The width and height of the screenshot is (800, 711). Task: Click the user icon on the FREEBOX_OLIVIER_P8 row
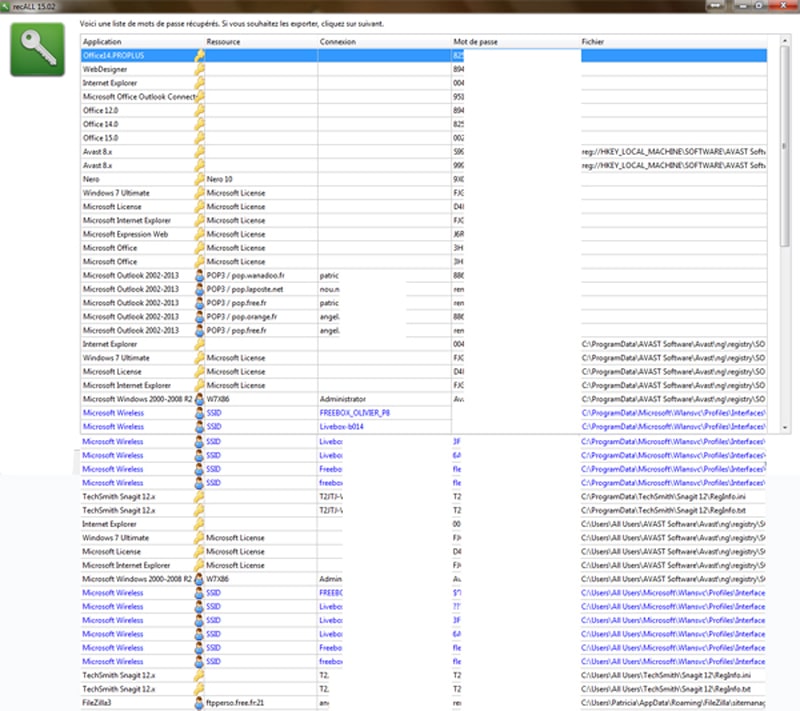[x=199, y=413]
